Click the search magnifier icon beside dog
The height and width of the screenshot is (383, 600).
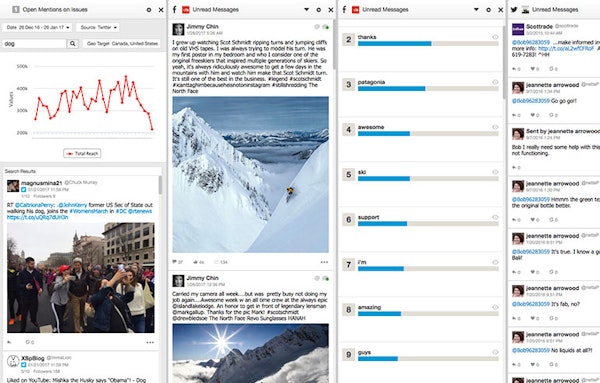click(73, 44)
